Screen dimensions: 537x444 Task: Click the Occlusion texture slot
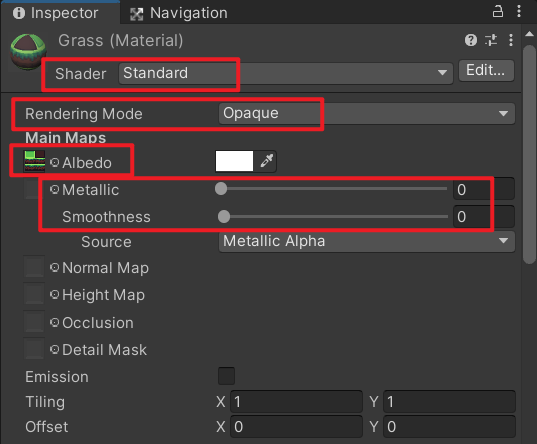[34, 321]
